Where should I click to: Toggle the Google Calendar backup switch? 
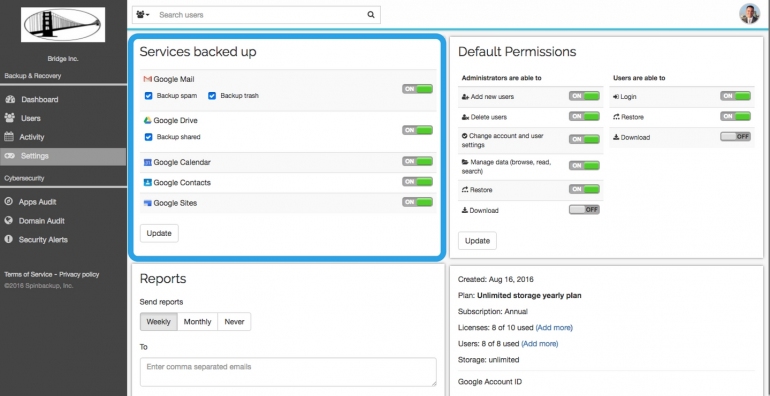pyautogui.click(x=417, y=161)
